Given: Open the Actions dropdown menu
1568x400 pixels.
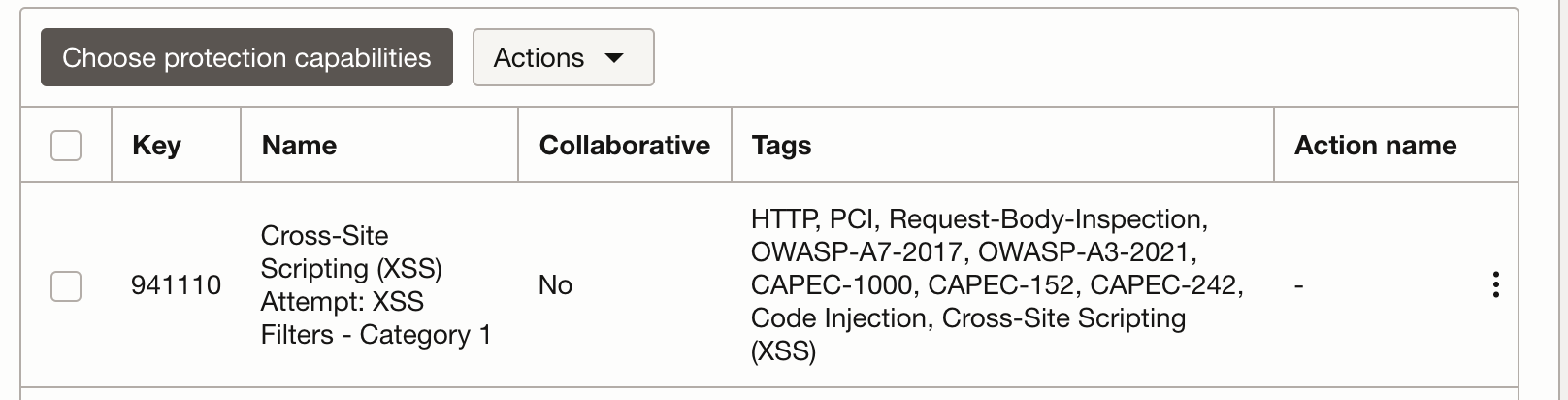Looking at the screenshot, I should (x=563, y=58).
